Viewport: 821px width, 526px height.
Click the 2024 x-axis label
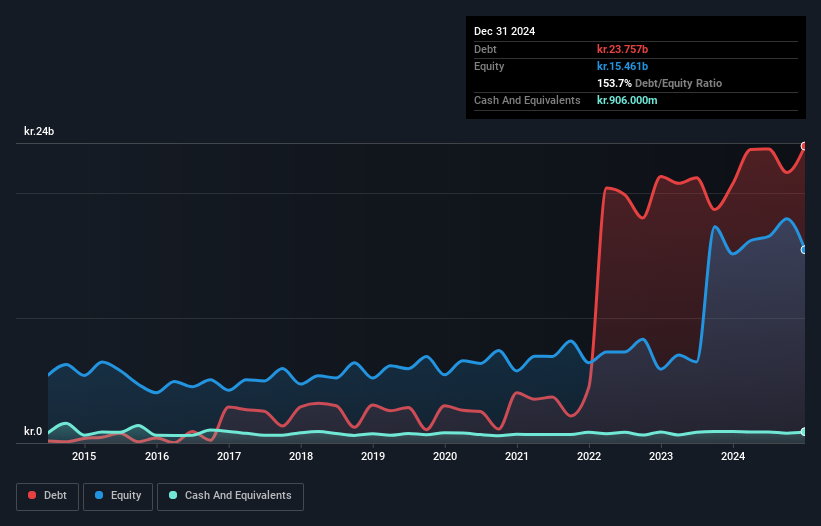733,456
